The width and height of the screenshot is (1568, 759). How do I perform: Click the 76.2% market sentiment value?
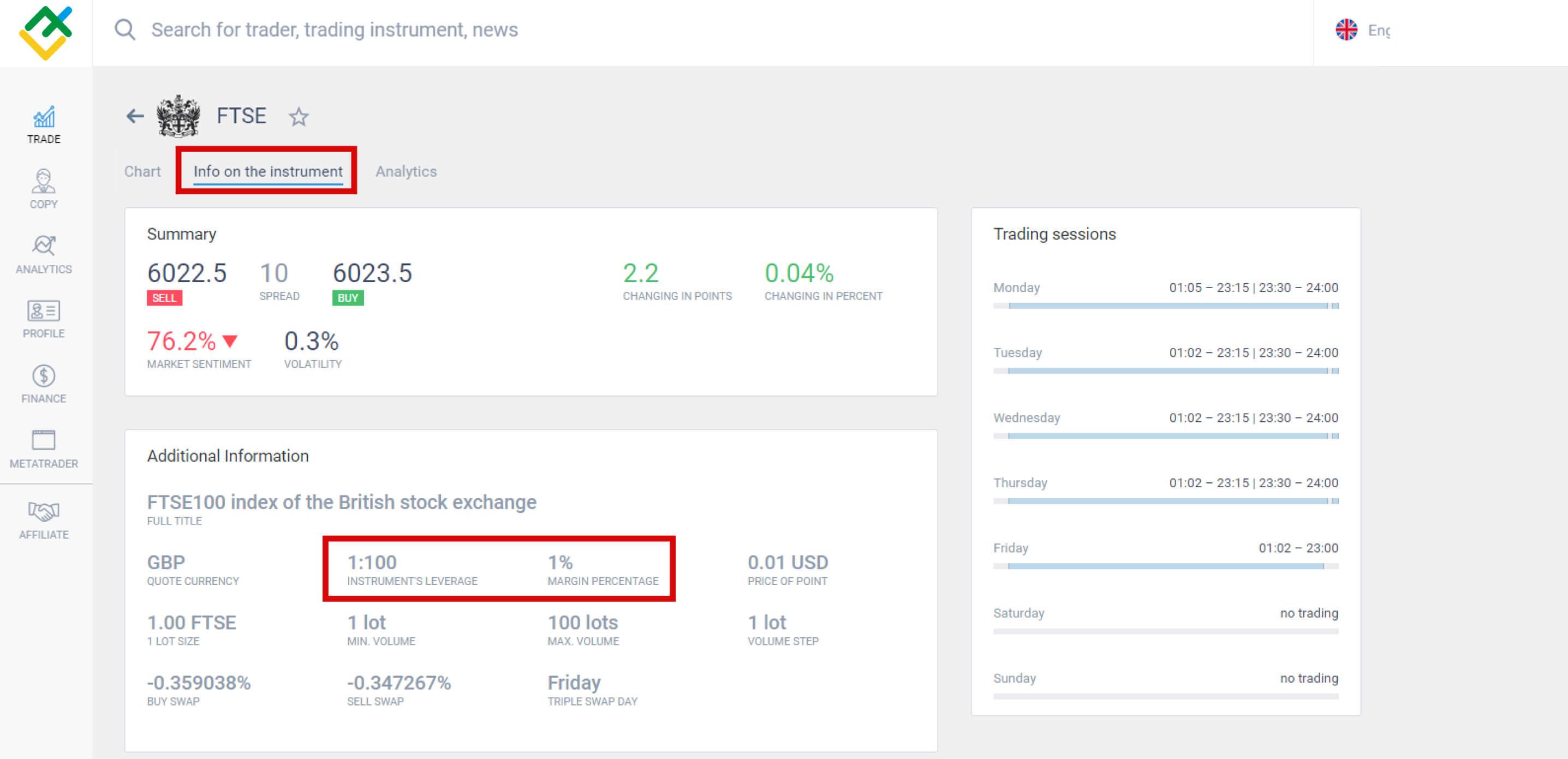181,341
